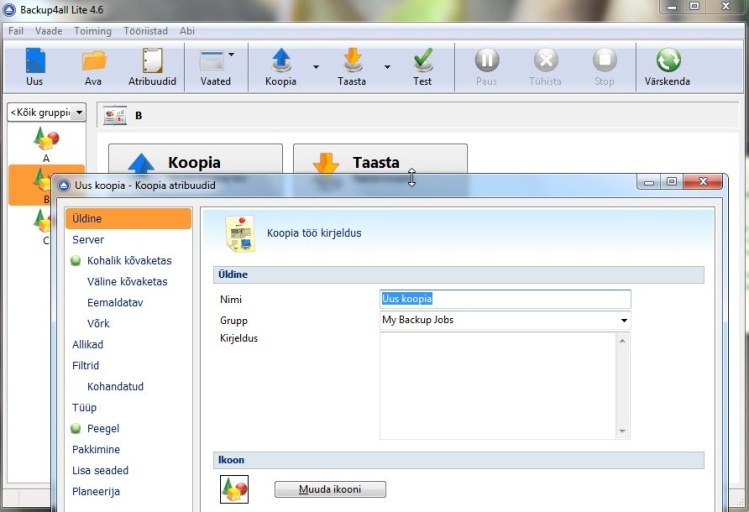Close the Uus koopia dialog

point(703,181)
